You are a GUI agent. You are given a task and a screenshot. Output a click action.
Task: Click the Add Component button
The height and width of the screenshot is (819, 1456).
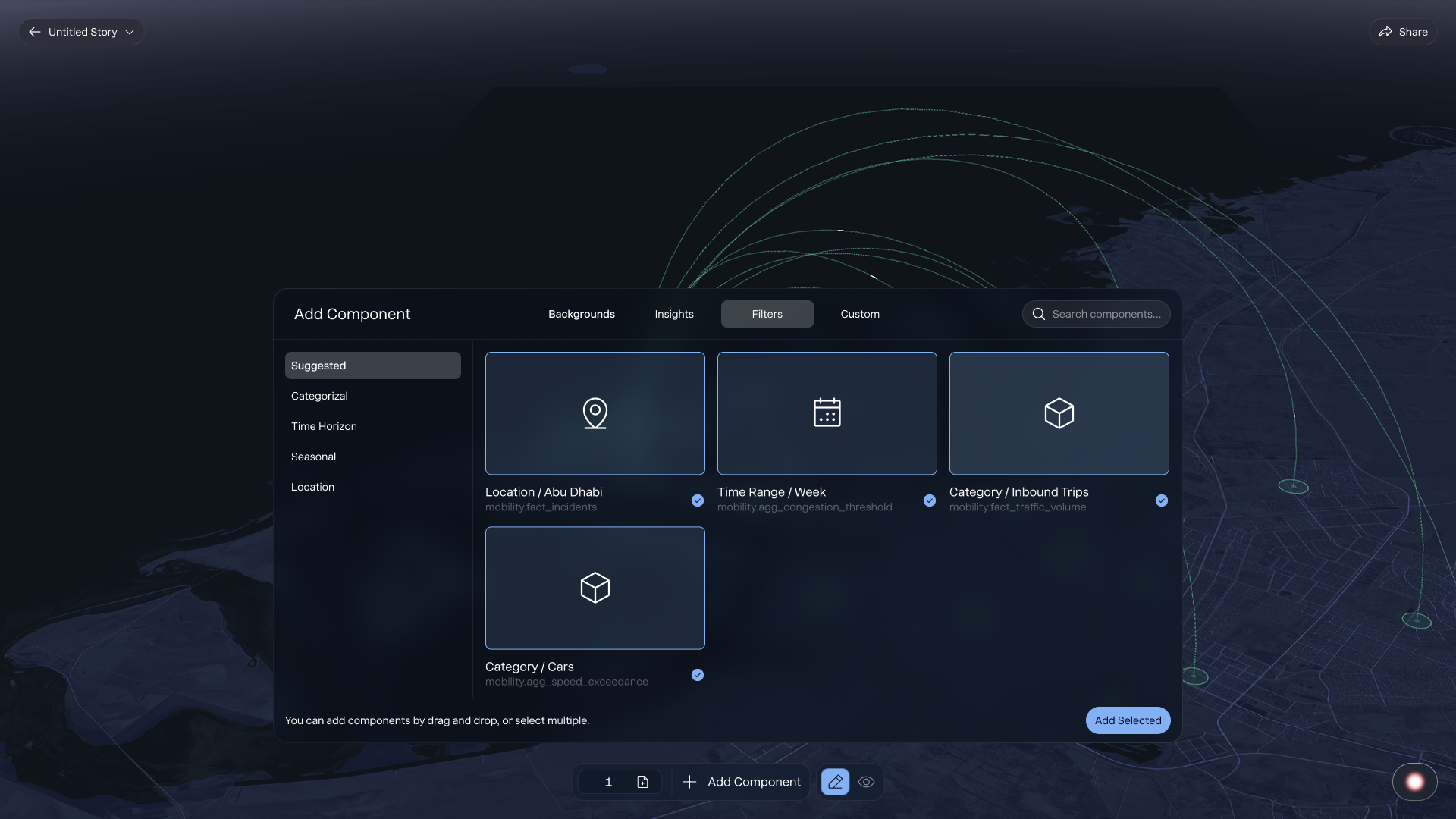pos(741,782)
